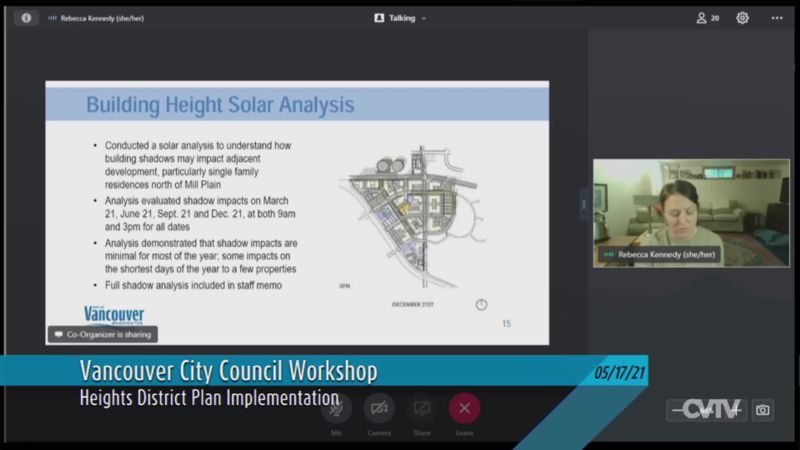Click the Building Height Solar Analysis title

click(219, 104)
